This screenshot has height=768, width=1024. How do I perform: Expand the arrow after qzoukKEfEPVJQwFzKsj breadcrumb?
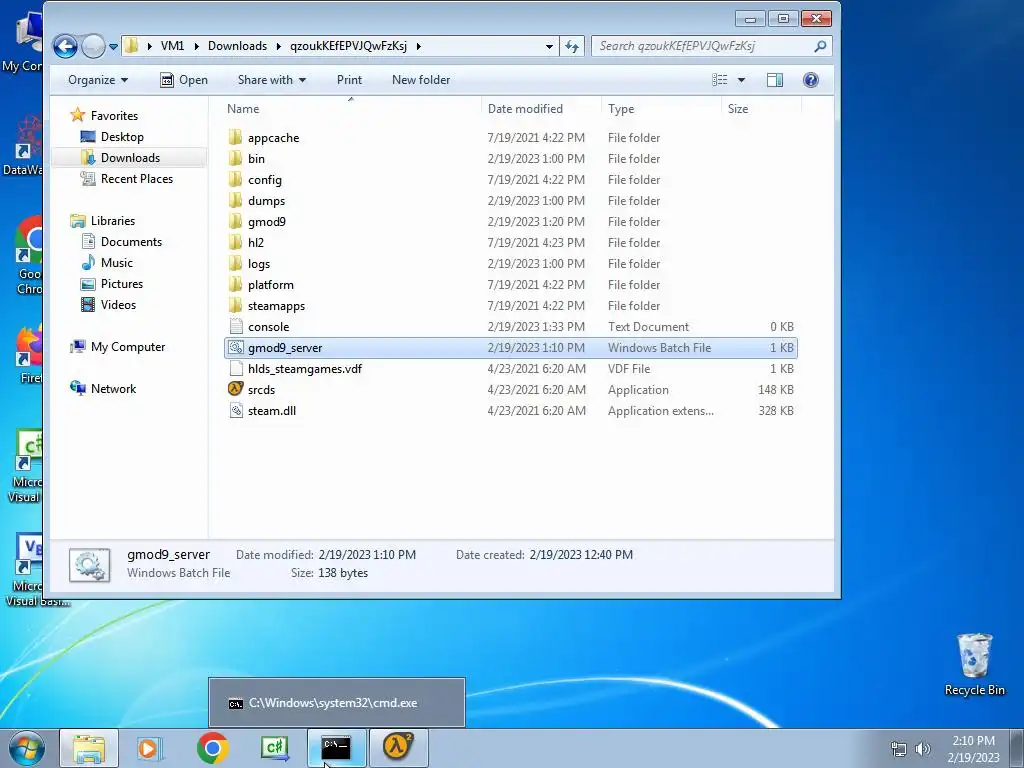(419, 46)
